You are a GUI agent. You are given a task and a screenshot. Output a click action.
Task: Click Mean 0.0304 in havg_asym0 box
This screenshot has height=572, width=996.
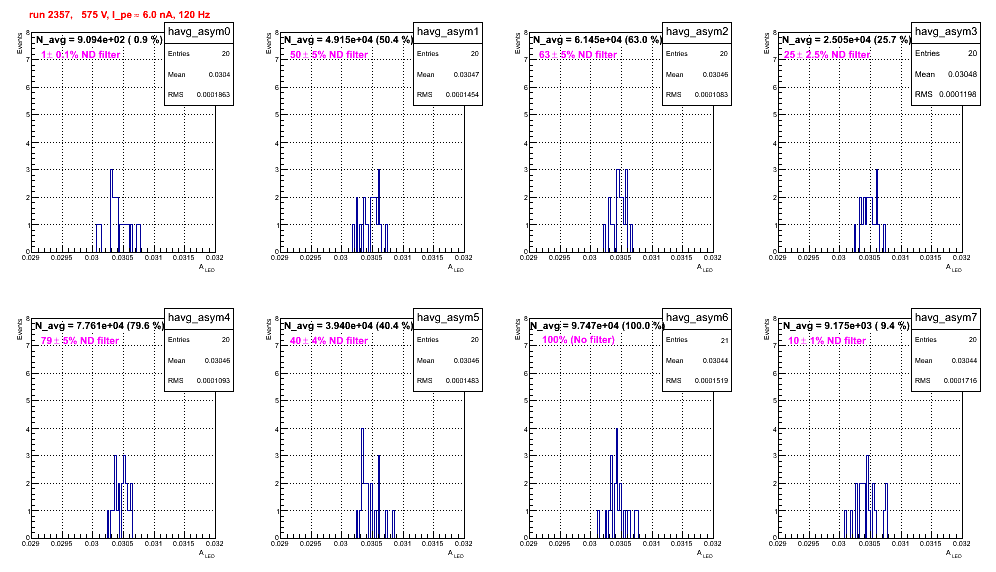pyautogui.click(x=199, y=74)
